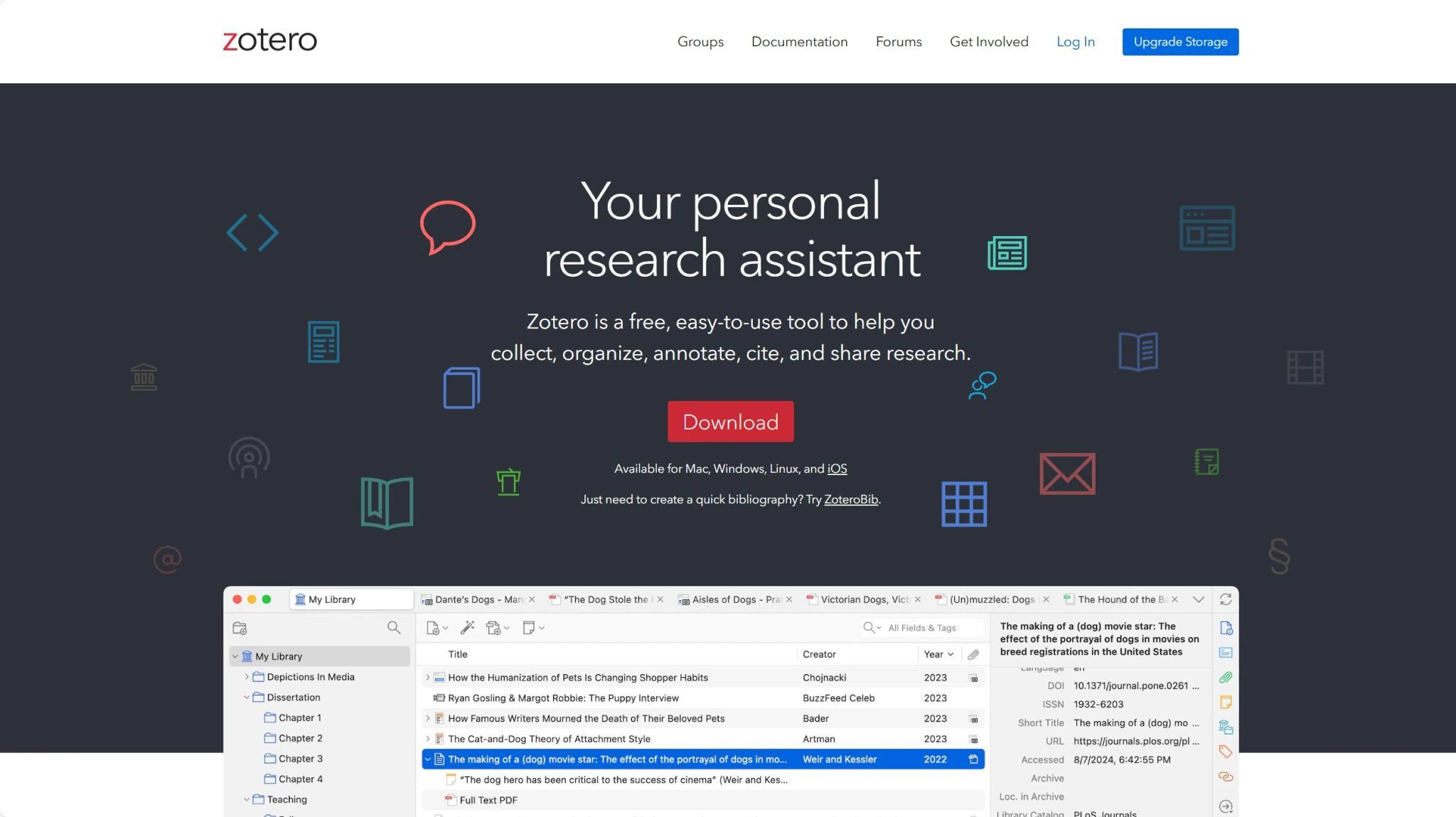Click the Zotero logo
This screenshot has width=1456, height=817.
tap(270, 41)
